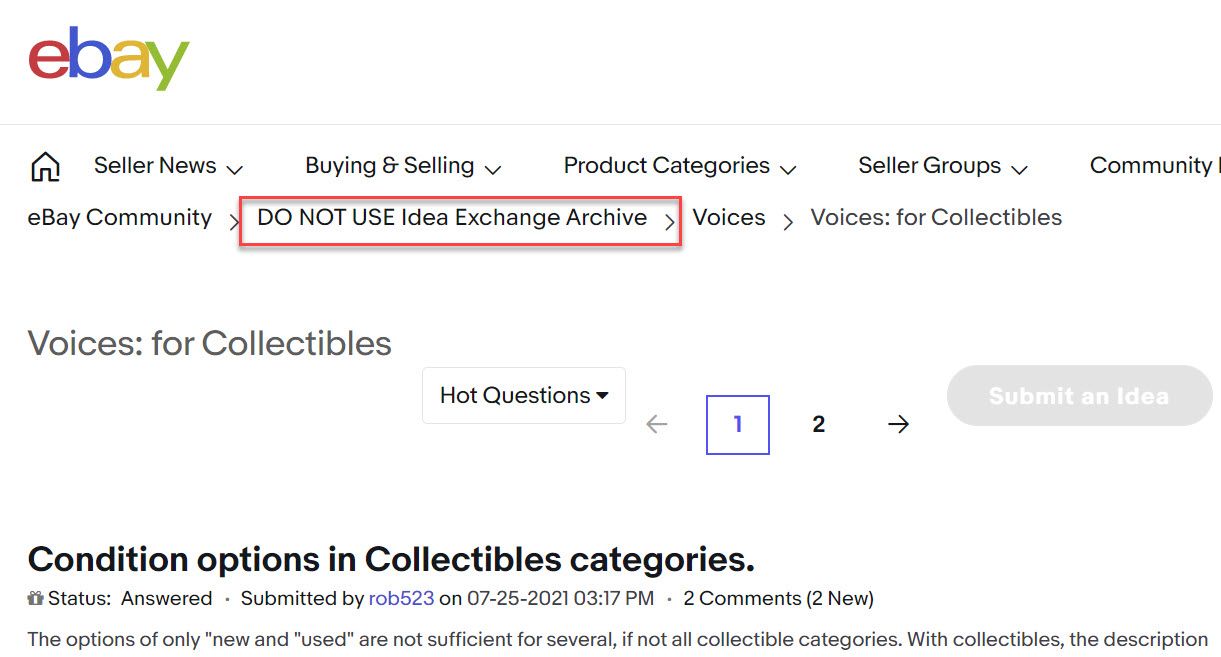Open the Condition options in Collectibles post
The width and height of the screenshot is (1221, 657).
click(391, 559)
